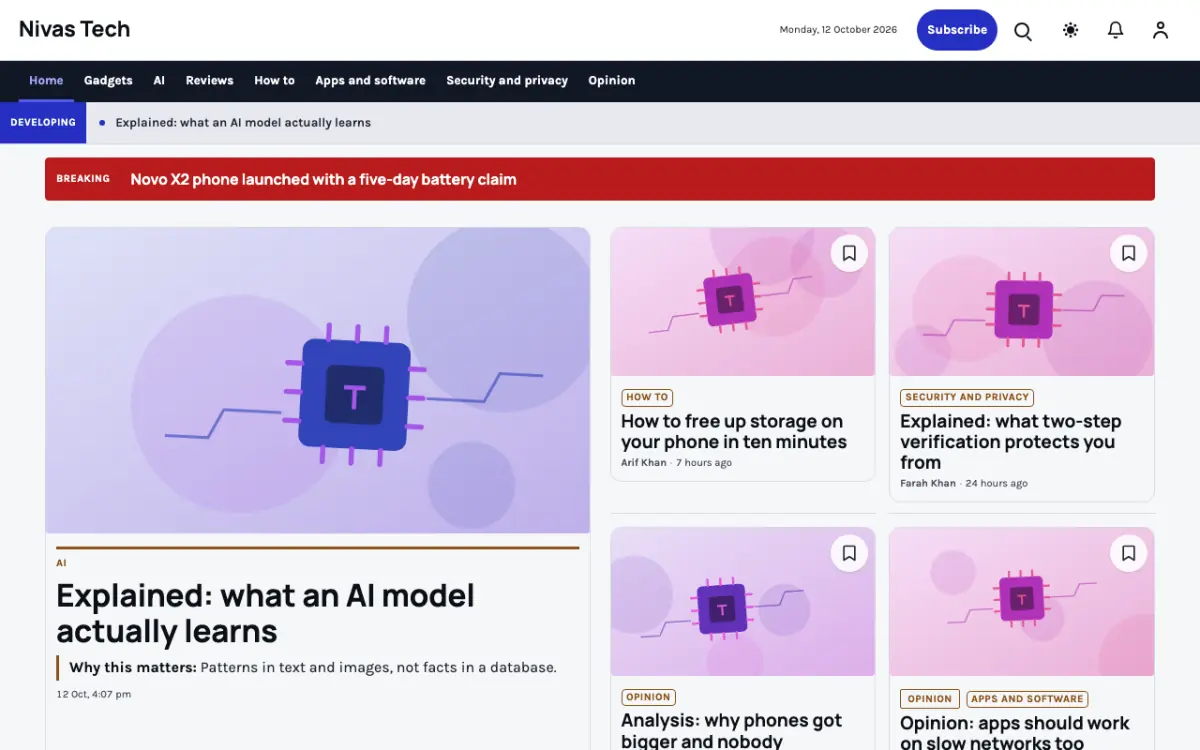Bookmark the slow networks opinion article
1200x750 pixels.
click(x=1128, y=553)
